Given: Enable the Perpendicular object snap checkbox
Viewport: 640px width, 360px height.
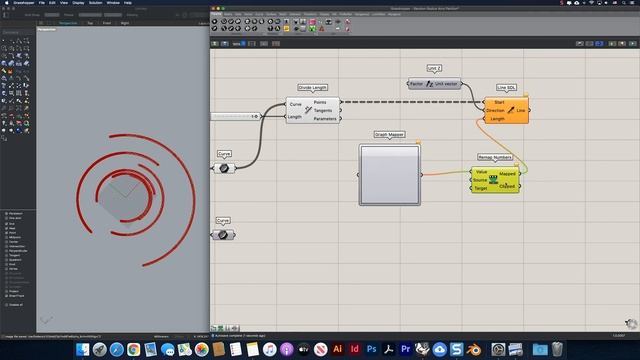Looking at the screenshot, I should [7, 251].
